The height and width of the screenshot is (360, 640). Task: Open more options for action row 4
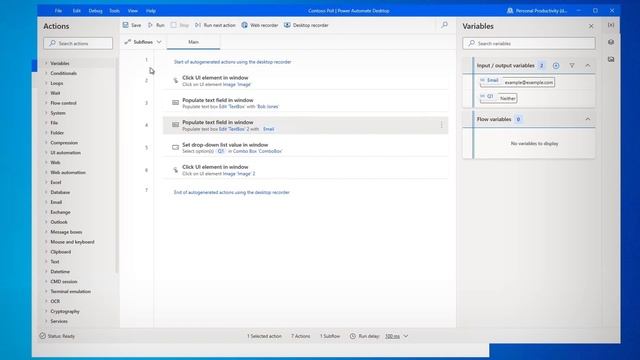click(441, 125)
